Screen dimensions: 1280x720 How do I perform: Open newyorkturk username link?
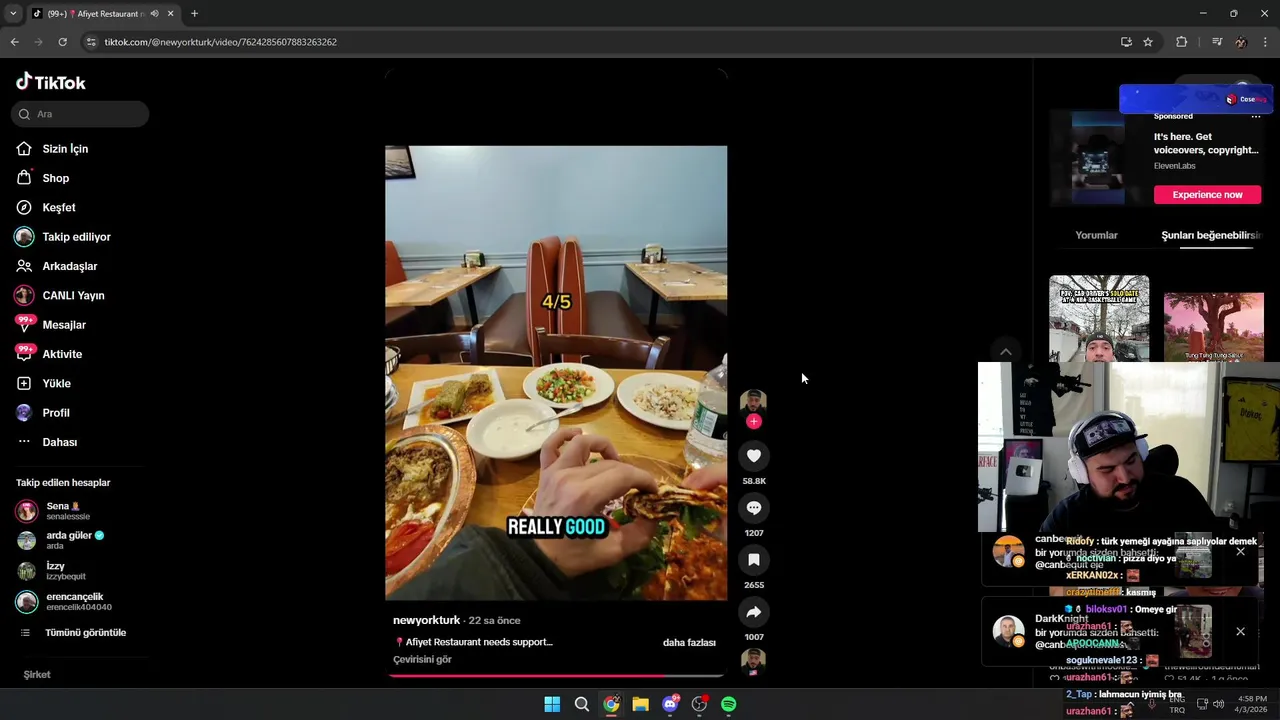427,620
